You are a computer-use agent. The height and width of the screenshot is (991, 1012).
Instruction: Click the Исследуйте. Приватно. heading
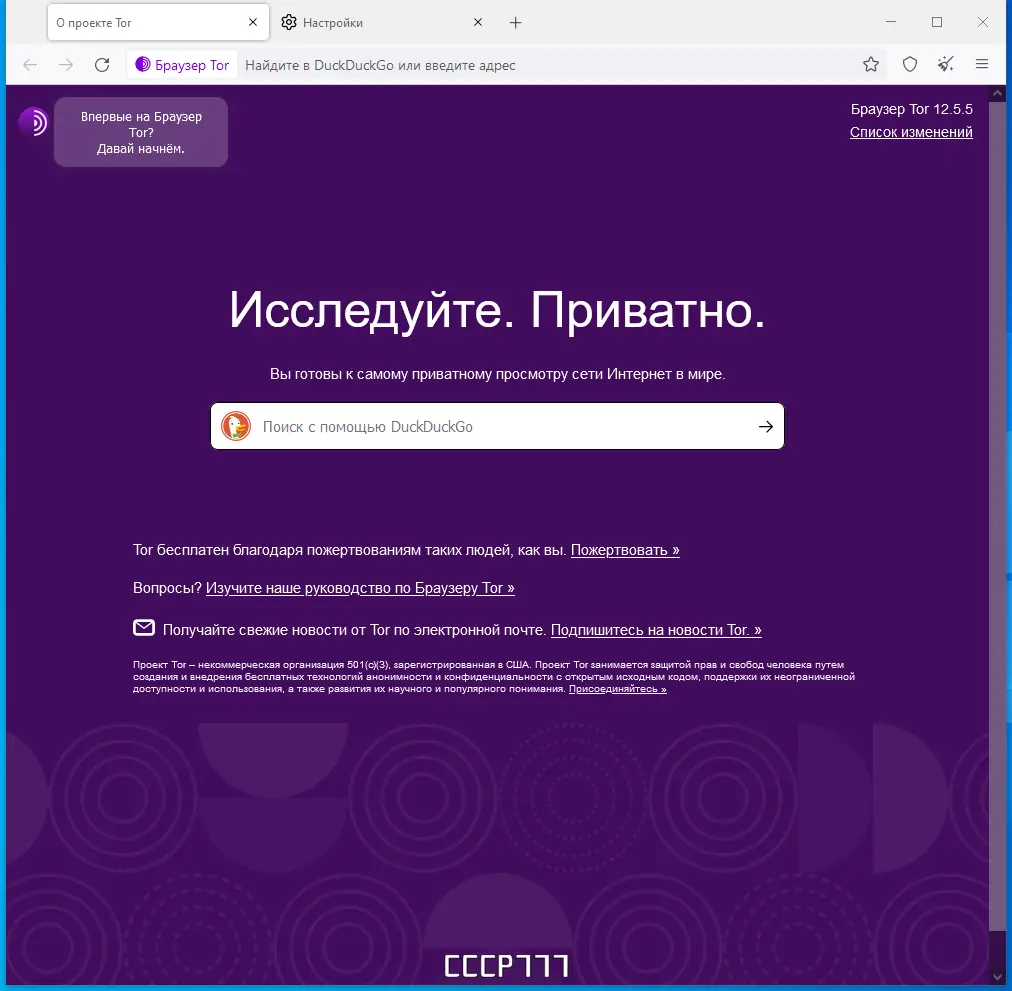(x=497, y=310)
